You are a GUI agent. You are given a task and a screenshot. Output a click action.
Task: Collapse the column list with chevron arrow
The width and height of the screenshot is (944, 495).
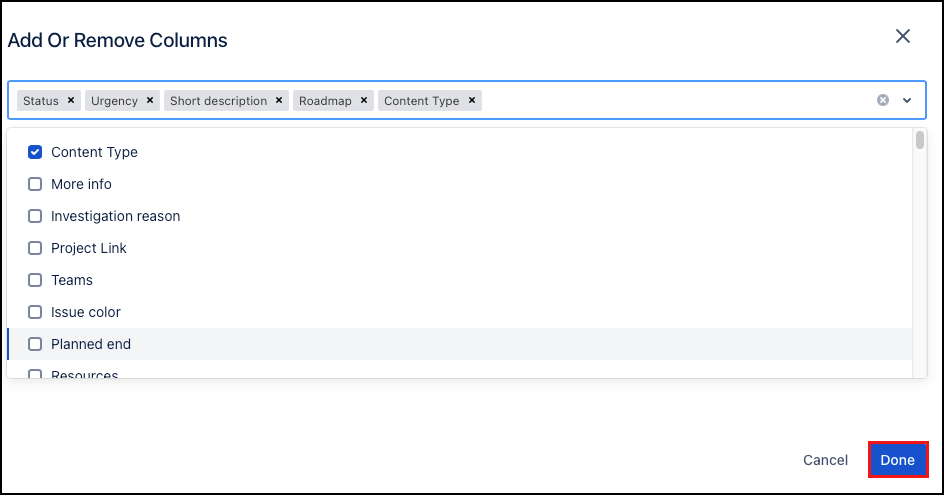pyautogui.click(x=907, y=101)
